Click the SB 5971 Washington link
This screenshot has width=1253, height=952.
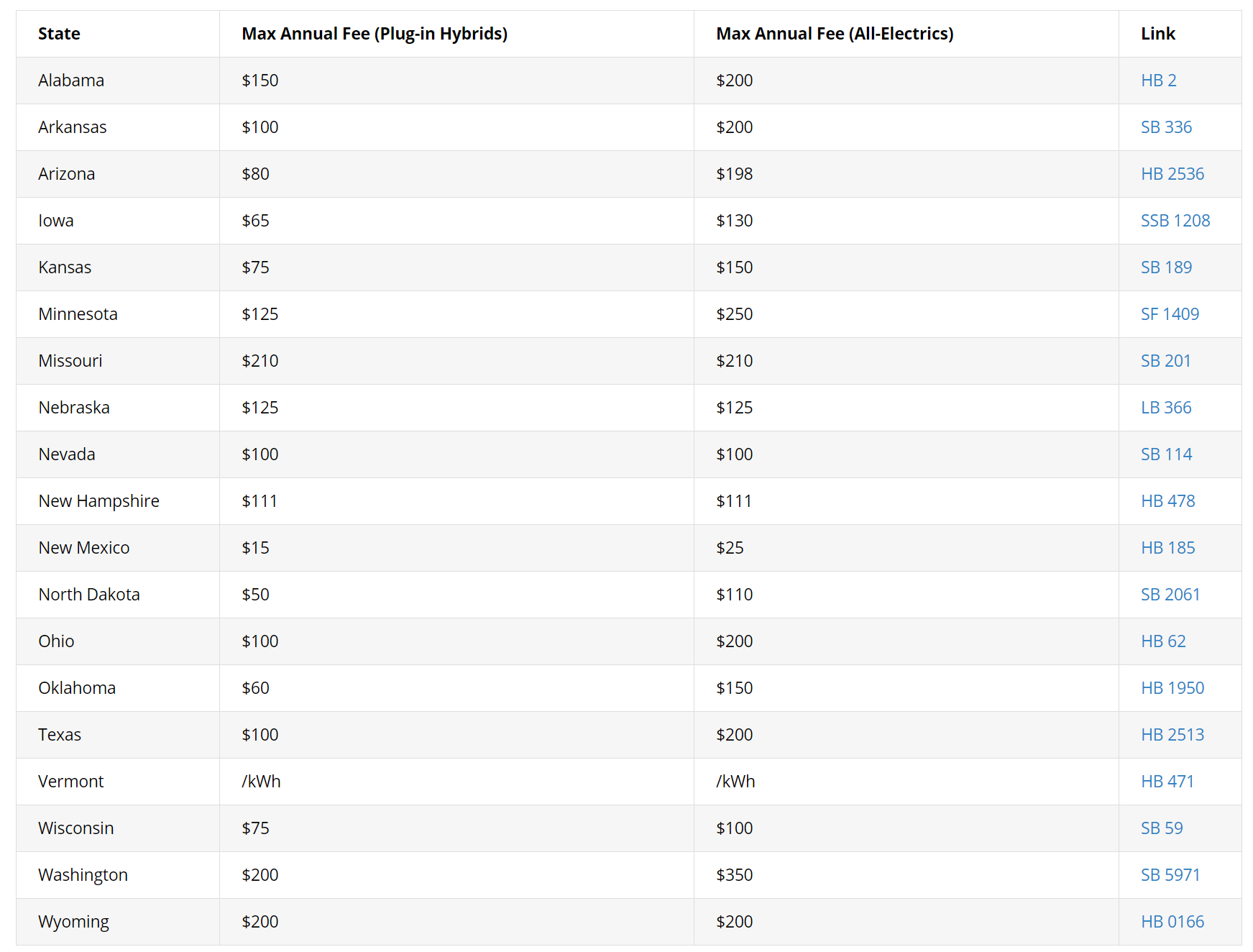click(1170, 875)
